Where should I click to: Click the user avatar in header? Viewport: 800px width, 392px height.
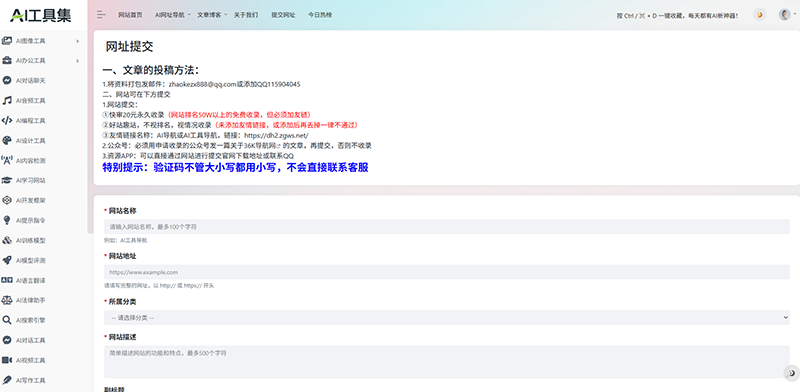[x=784, y=15]
